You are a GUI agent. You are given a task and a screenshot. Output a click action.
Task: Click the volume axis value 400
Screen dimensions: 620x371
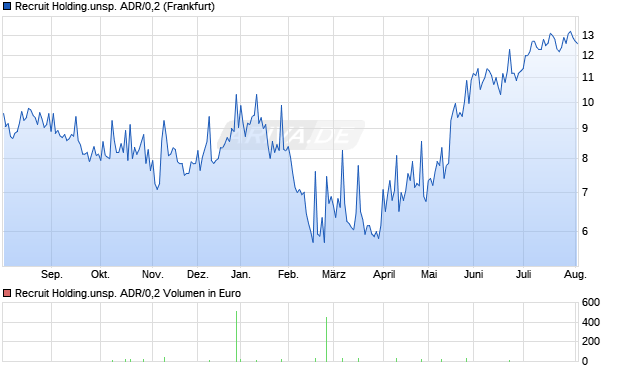pos(591,322)
